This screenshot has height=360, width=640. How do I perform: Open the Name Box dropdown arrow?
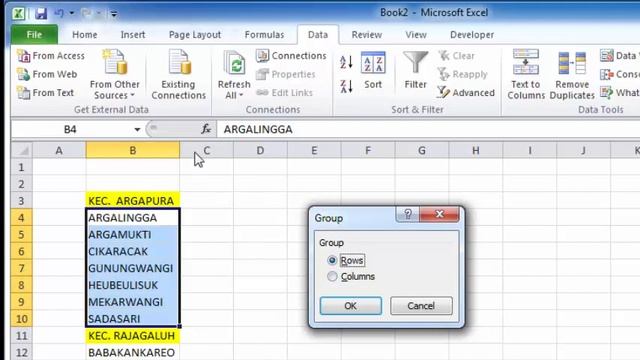[x=137, y=130]
